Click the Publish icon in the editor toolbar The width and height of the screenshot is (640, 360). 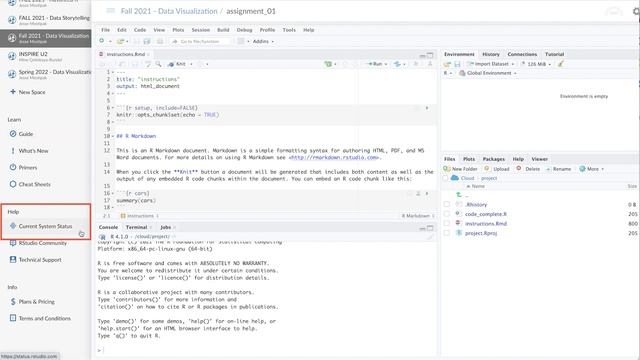click(x=397, y=64)
